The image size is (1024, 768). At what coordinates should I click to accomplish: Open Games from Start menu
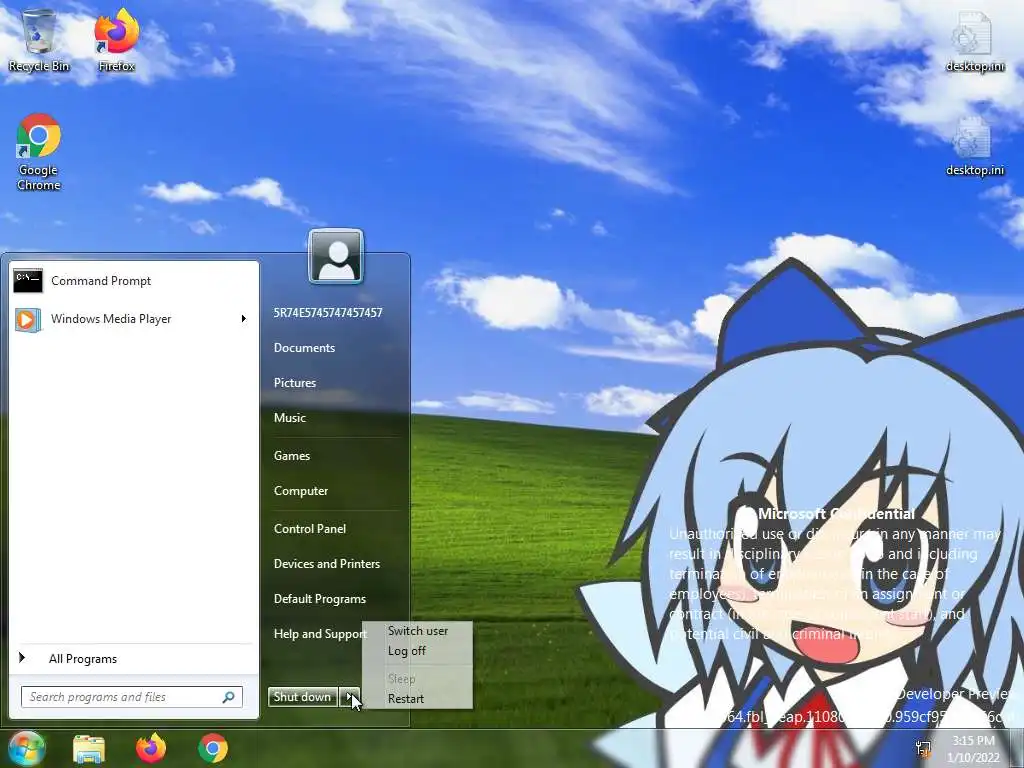click(x=291, y=456)
